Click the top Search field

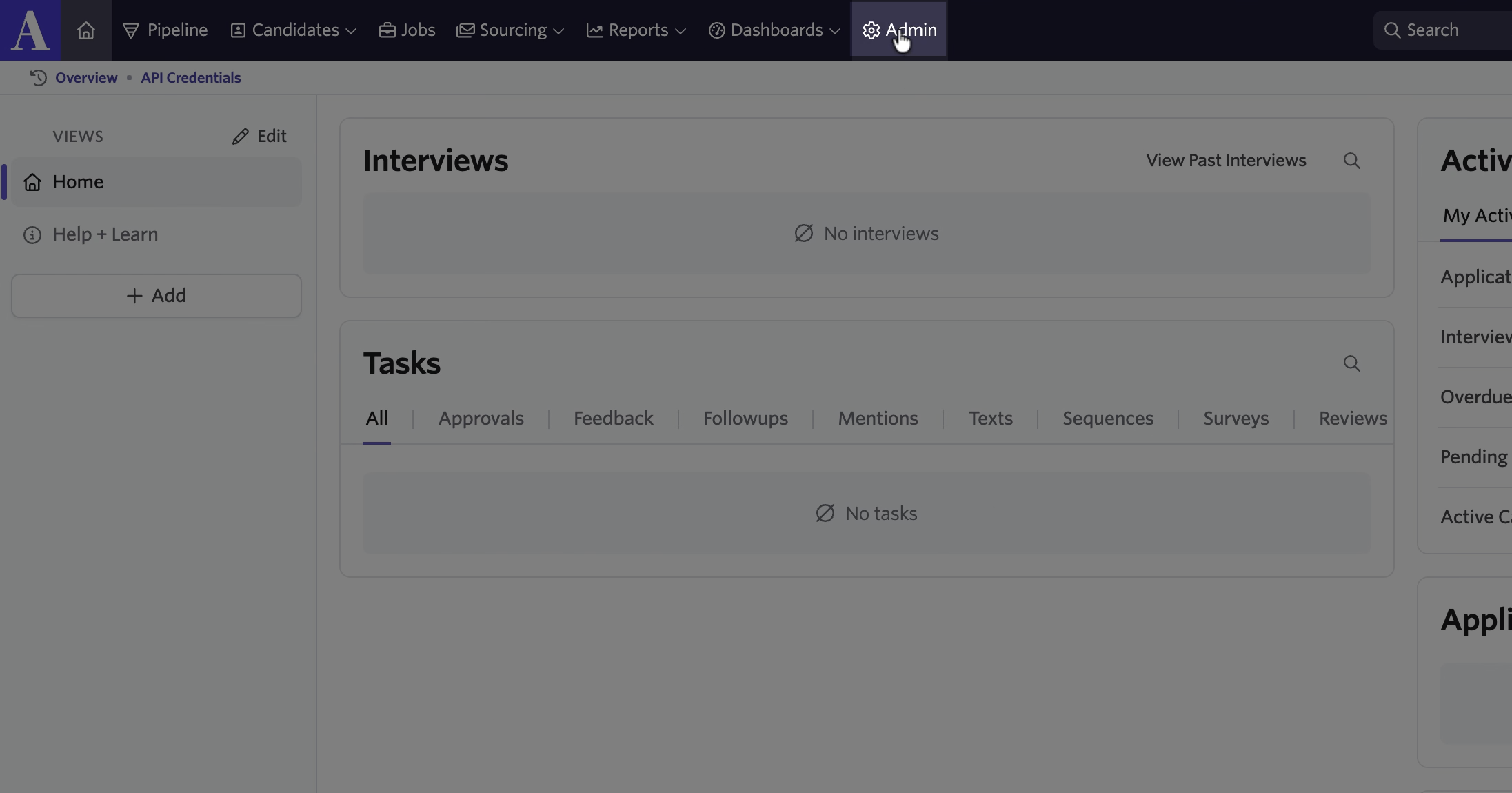click(1442, 30)
